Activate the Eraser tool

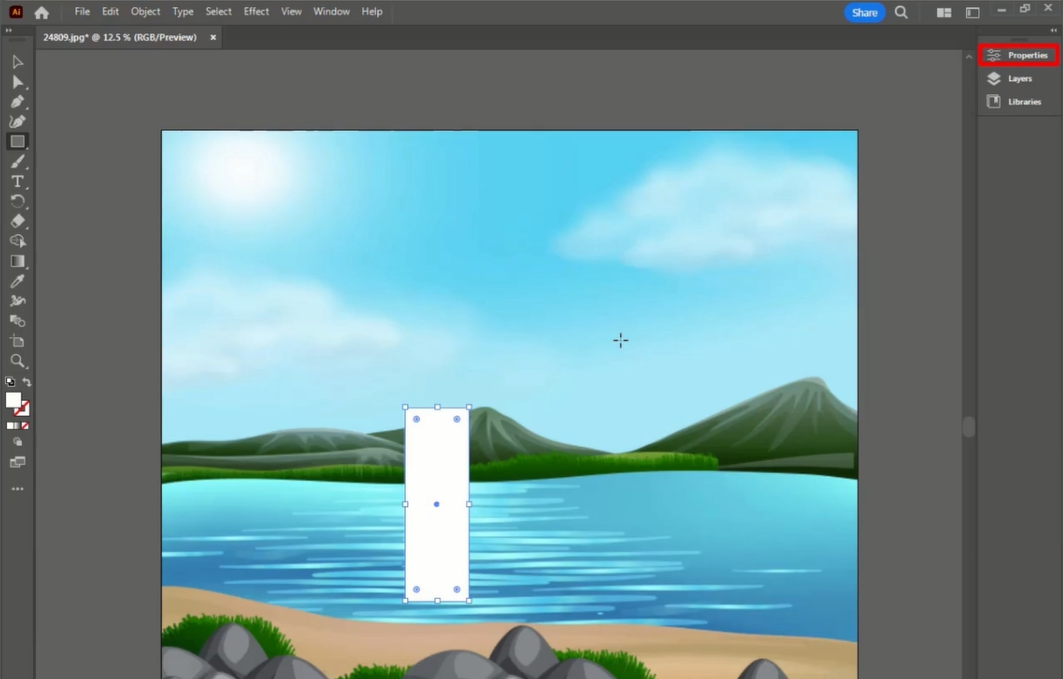click(17, 221)
